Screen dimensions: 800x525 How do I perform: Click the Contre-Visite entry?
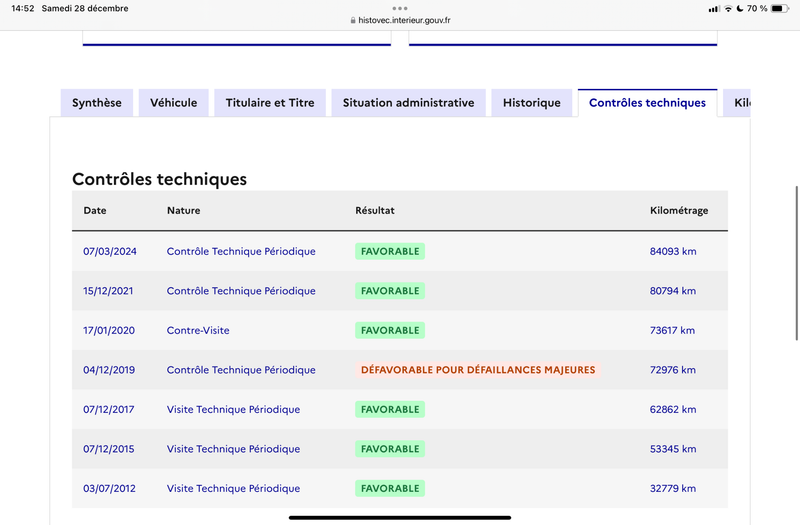click(198, 330)
